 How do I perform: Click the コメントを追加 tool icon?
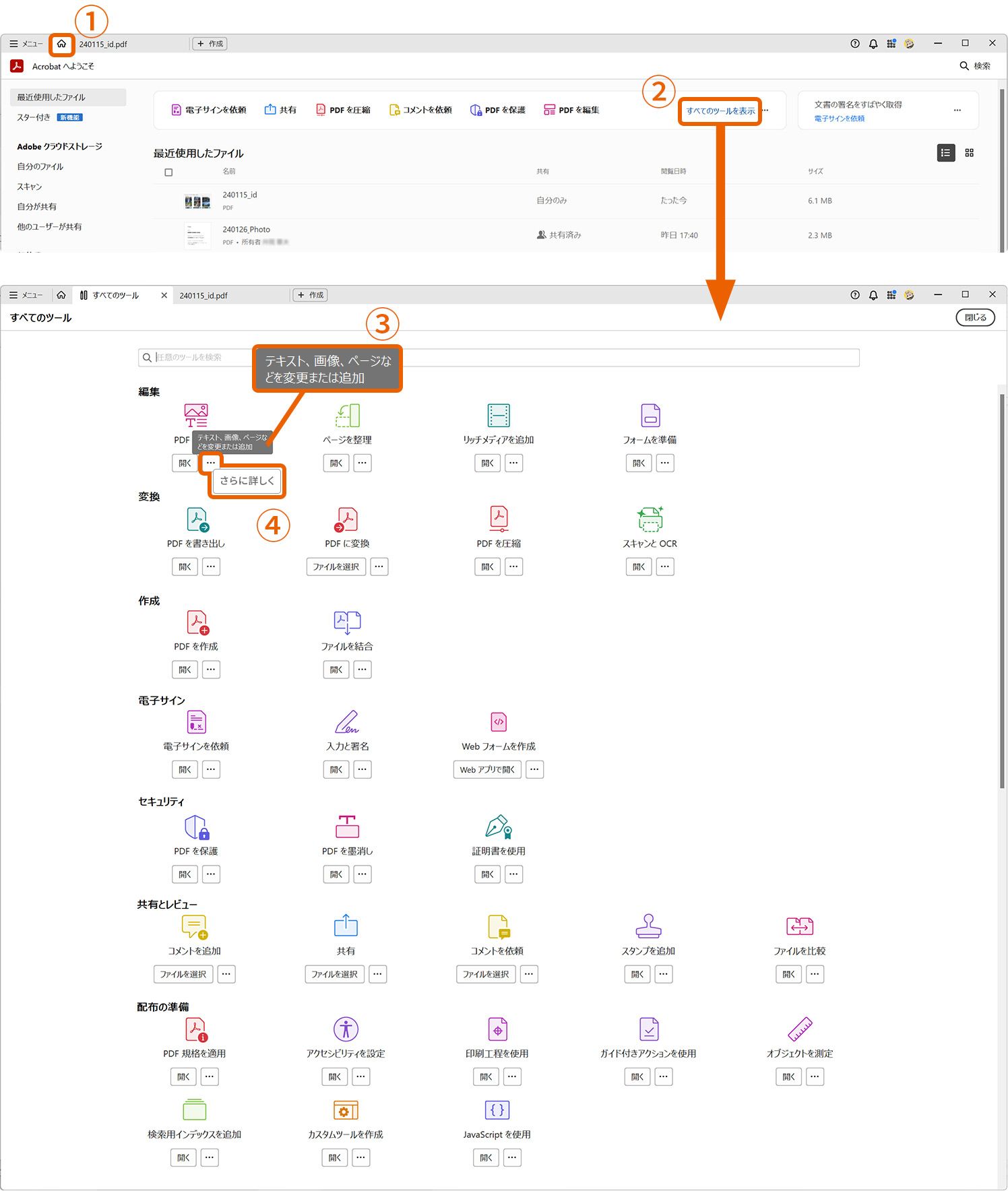point(195,927)
